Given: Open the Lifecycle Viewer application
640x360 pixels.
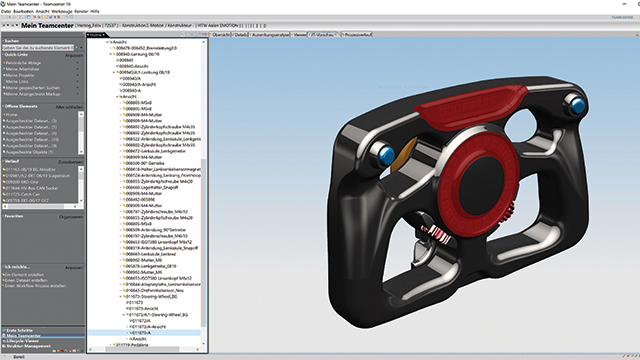Looking at the screenshot, I should point(22,341).
